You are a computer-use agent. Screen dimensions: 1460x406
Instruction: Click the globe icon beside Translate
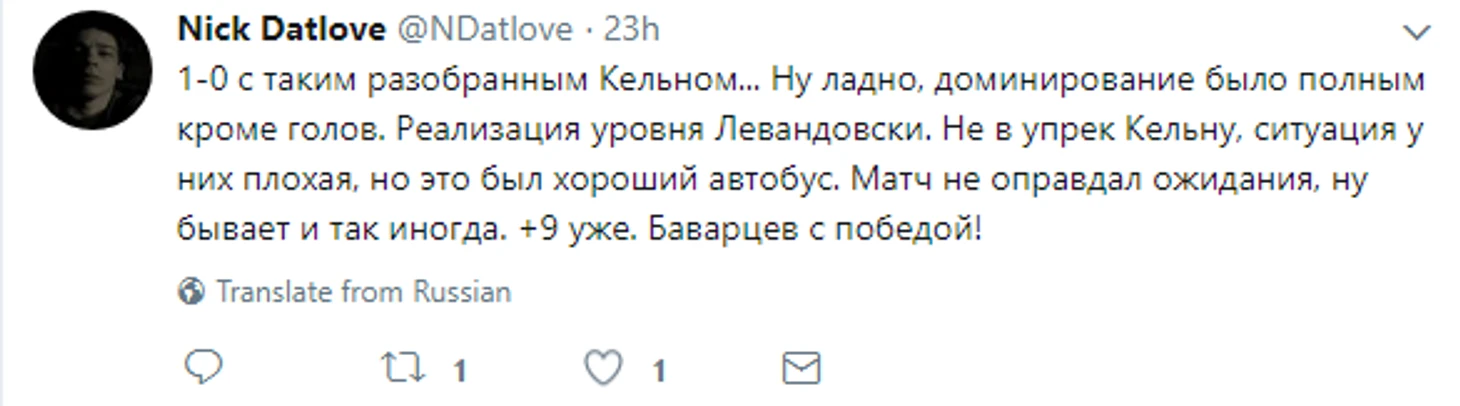click(x=191, y=292)
